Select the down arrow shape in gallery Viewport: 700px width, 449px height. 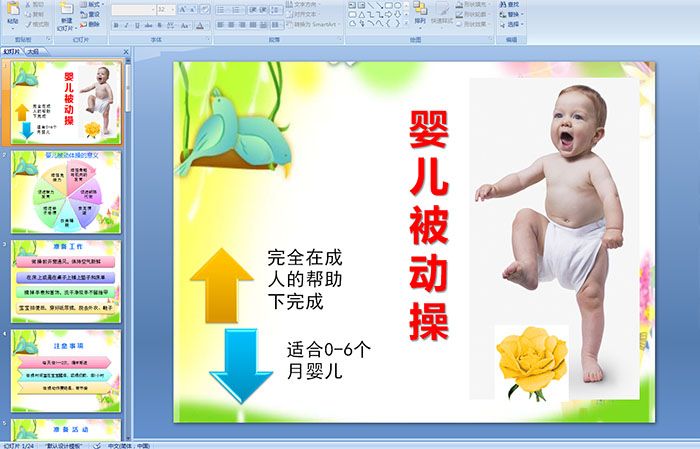pos(397,15)
